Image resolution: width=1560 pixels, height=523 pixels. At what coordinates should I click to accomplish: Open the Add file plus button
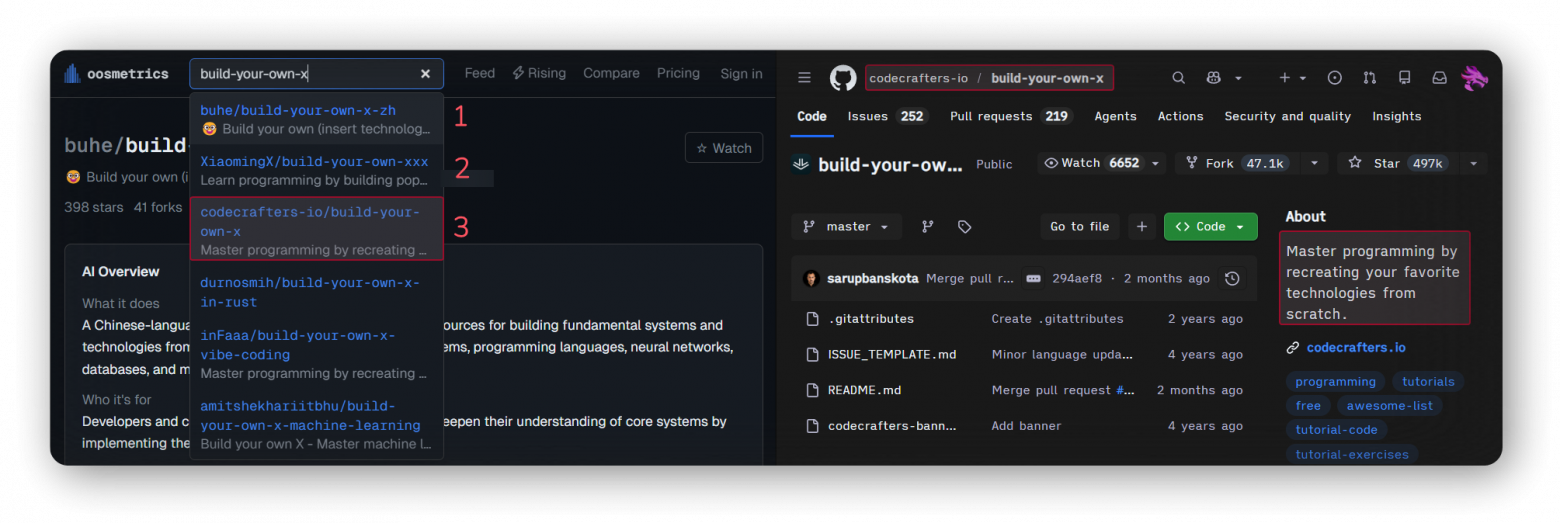[x=1141, y=227]
